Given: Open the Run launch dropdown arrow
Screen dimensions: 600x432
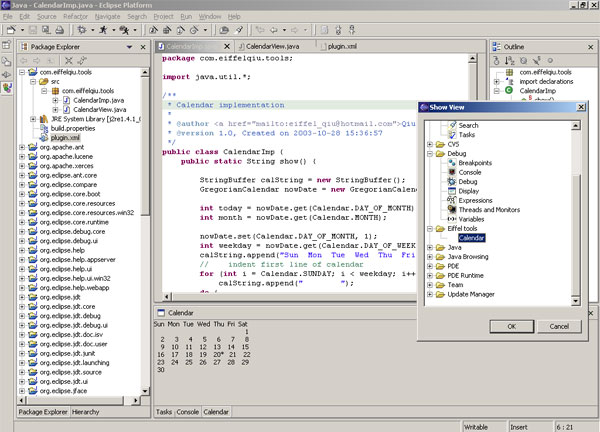Looking at the screenshot, I should click(114, 30).
